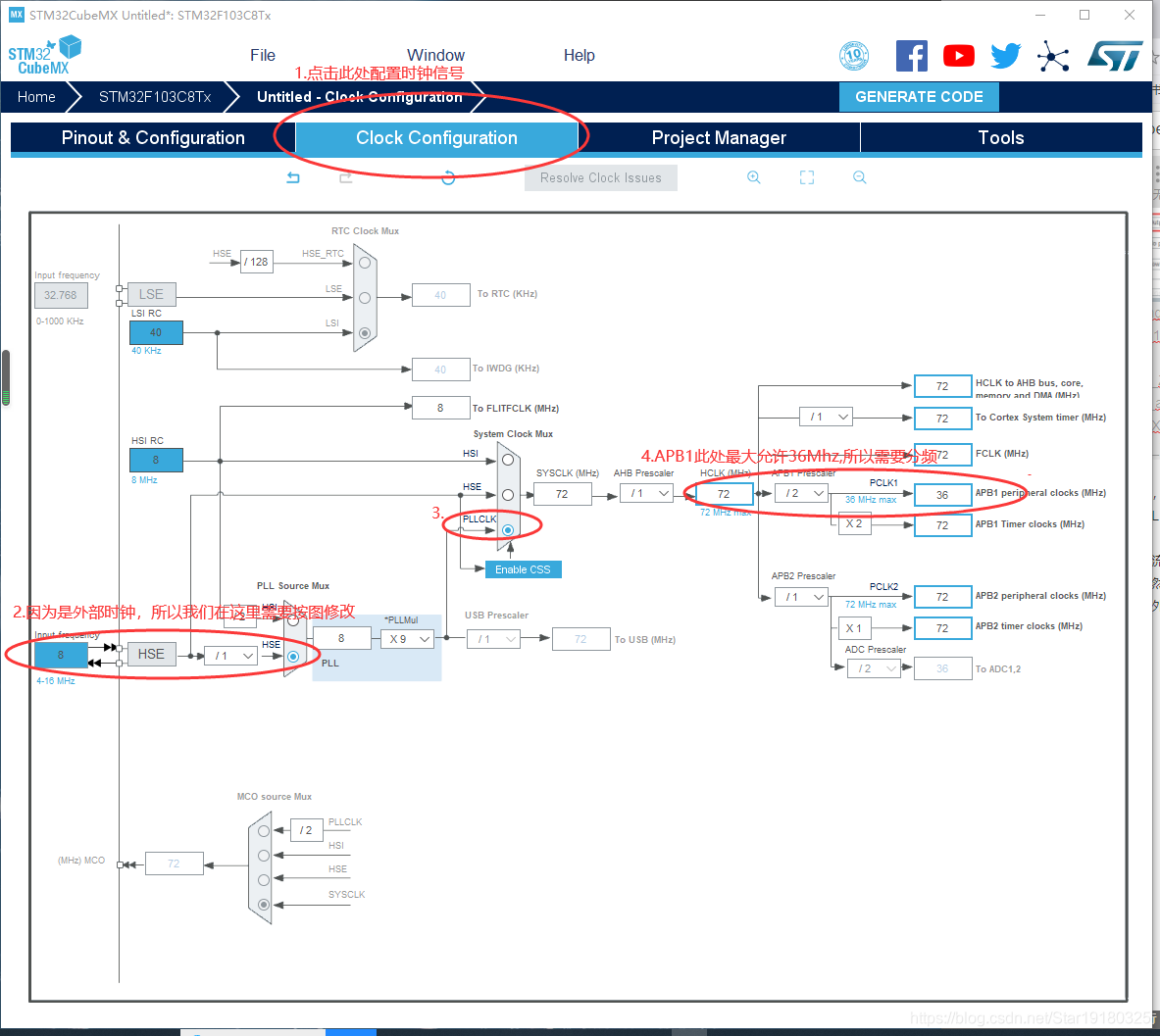The width and height of the screenshot is (1160, 1036).
Task: Edit the HCLK (MHz) value field
Action: (x=724, y=494)
